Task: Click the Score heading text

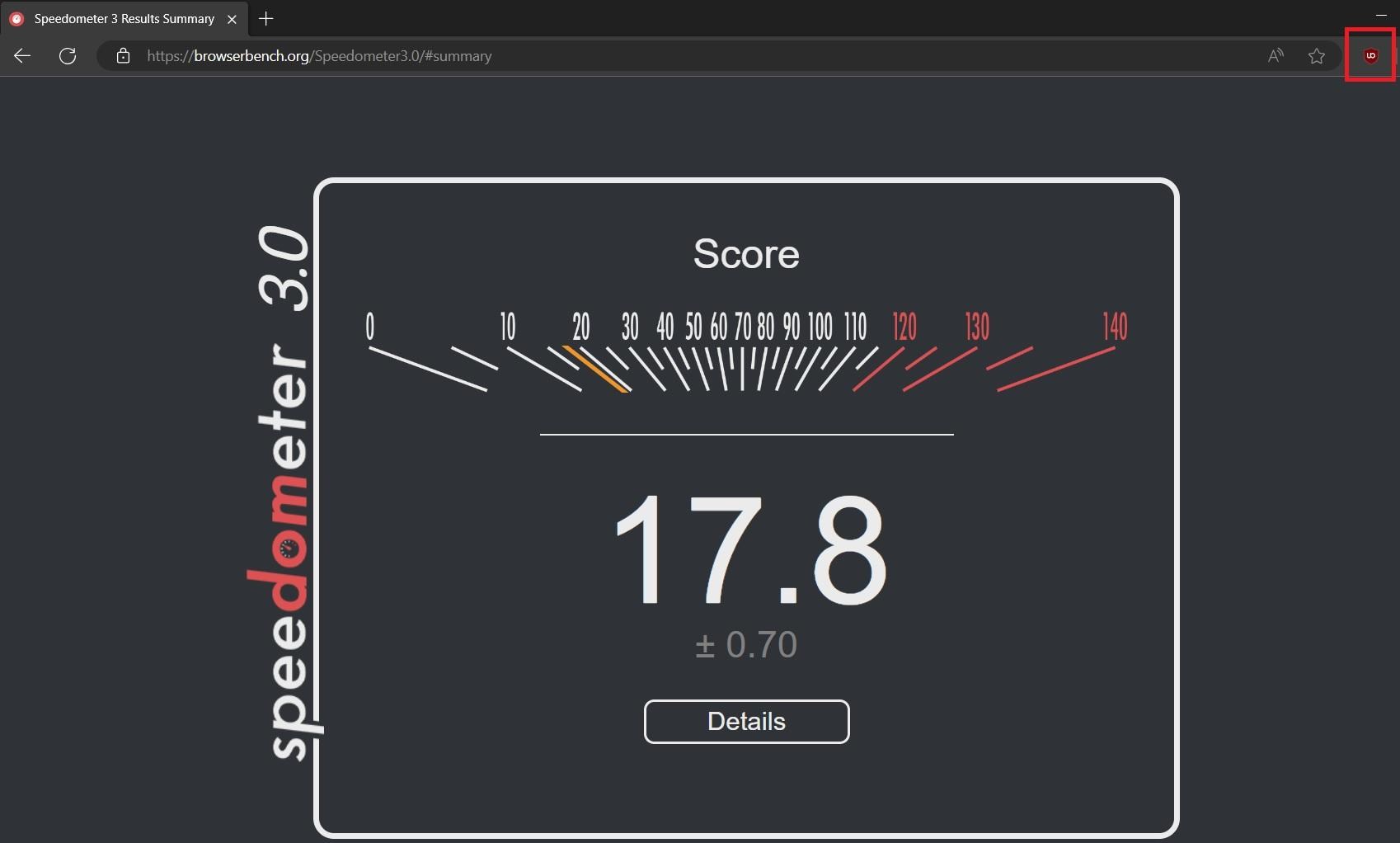Action: pos(746,254)
